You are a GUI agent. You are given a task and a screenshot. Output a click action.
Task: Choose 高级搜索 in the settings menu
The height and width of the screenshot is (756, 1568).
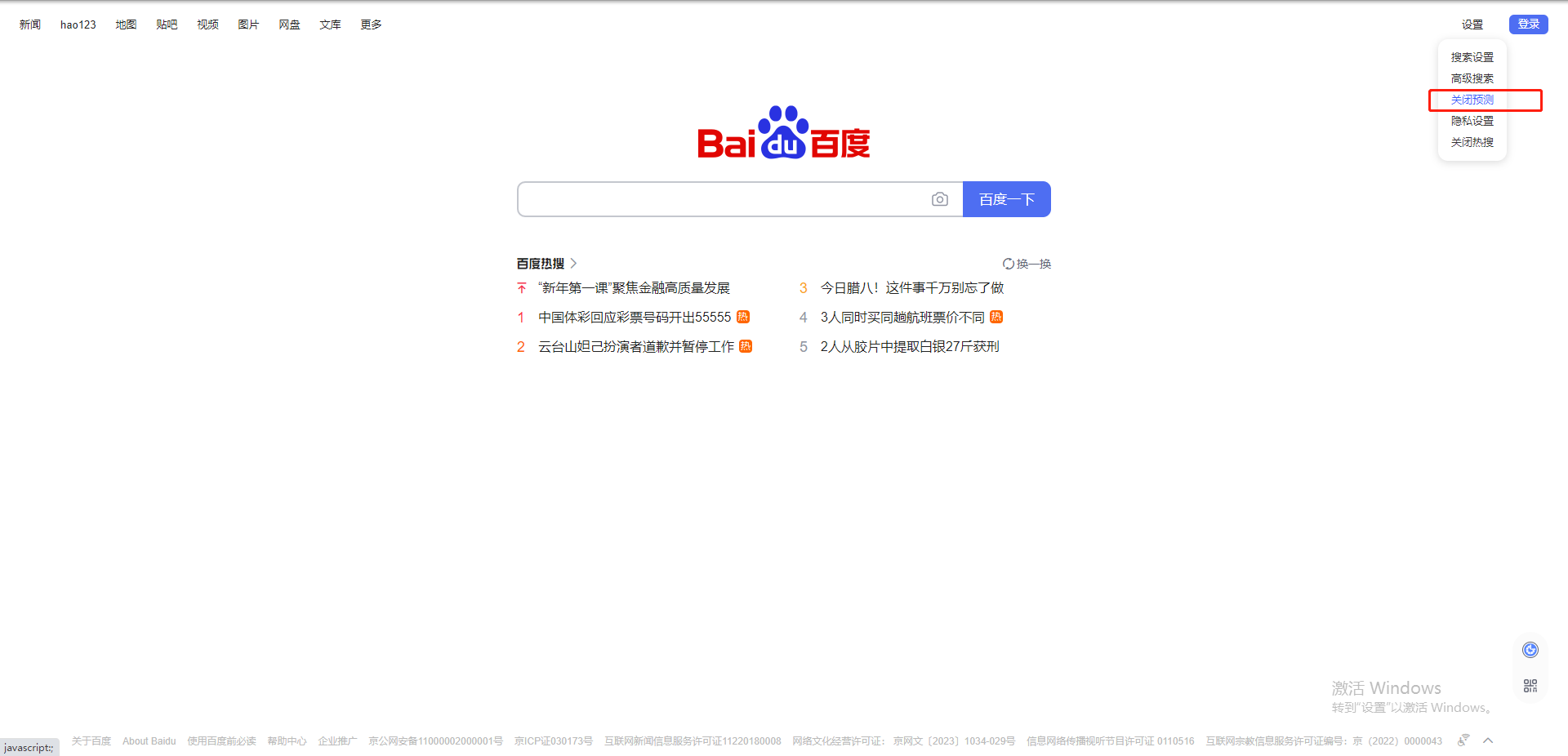coord(1472,78)
